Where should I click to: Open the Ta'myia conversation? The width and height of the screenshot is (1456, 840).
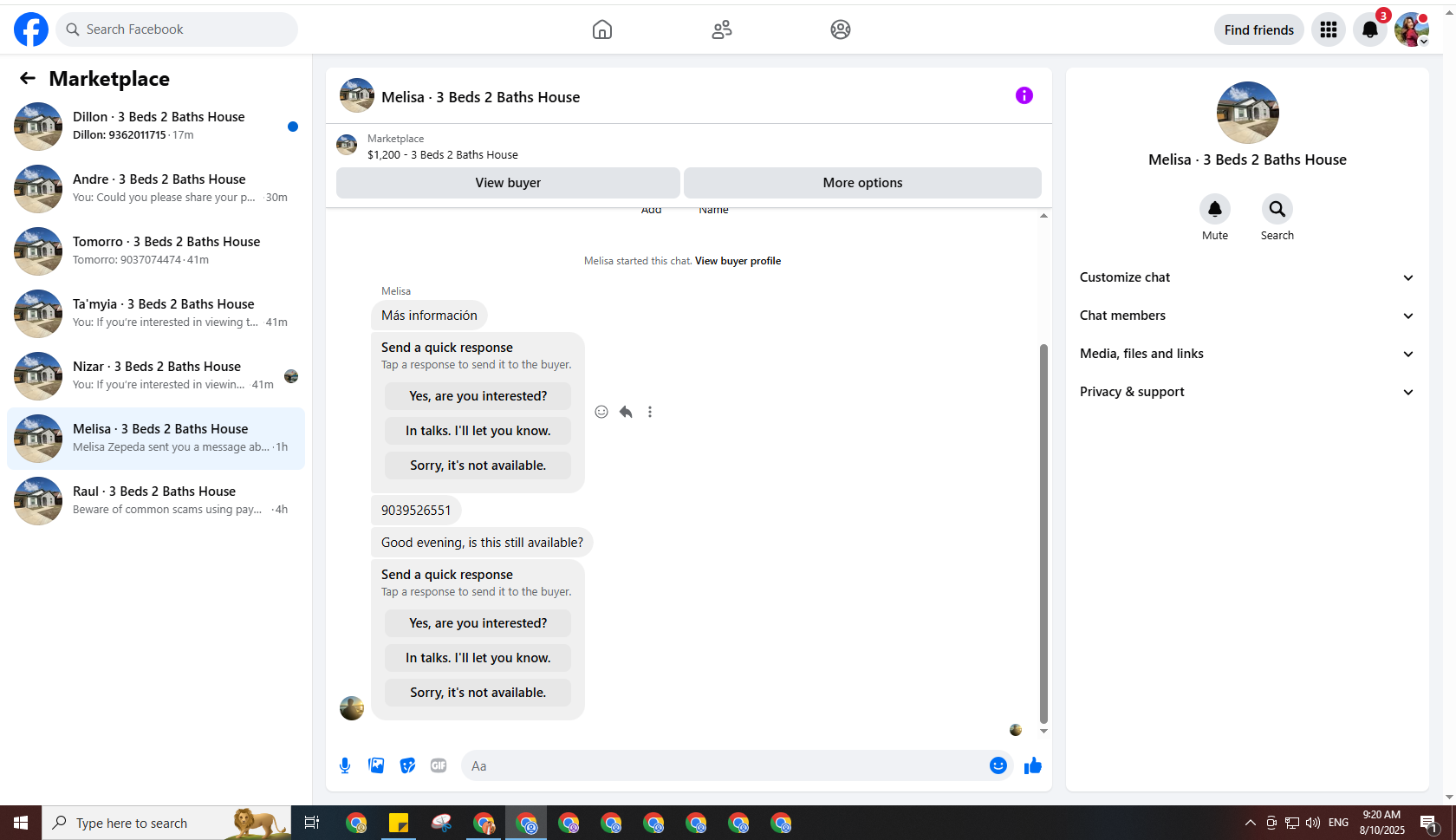coord(156,314)
